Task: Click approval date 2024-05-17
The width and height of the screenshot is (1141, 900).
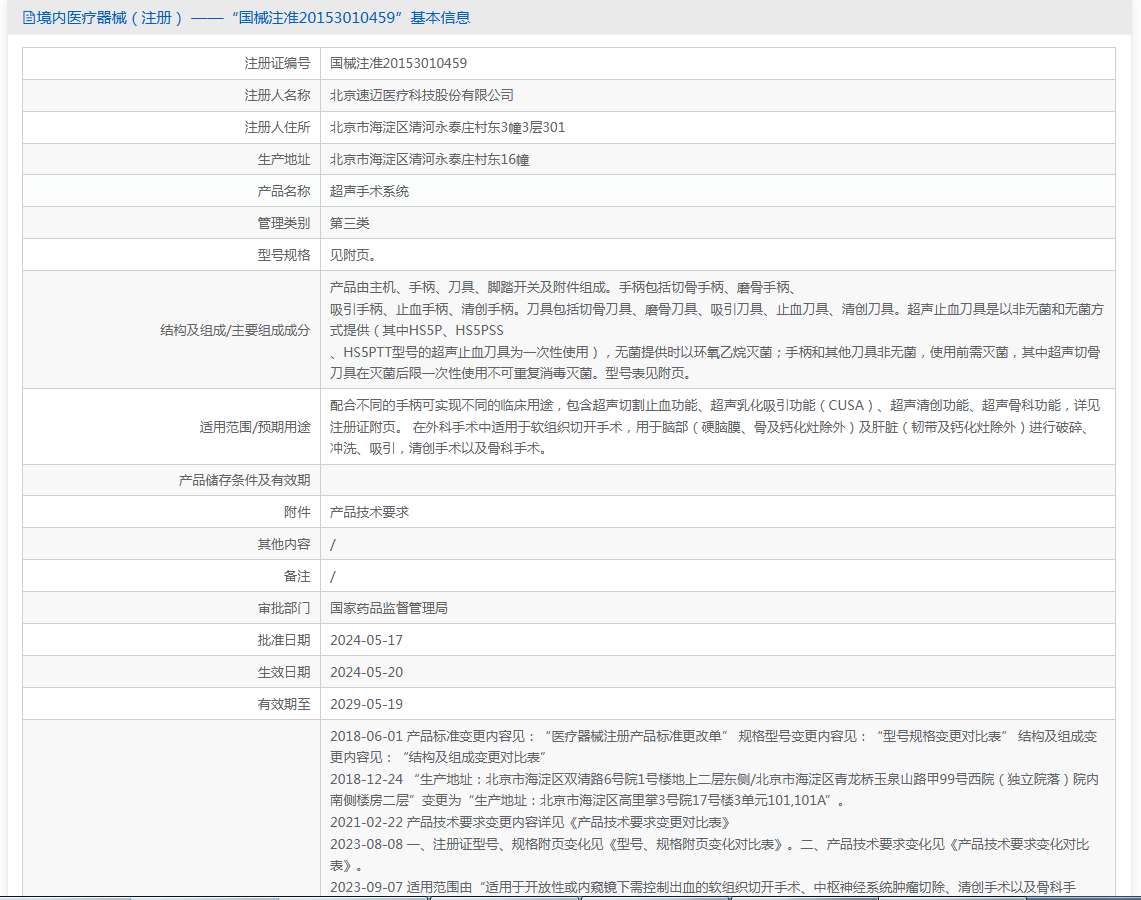Action: (x=366, y=640)
